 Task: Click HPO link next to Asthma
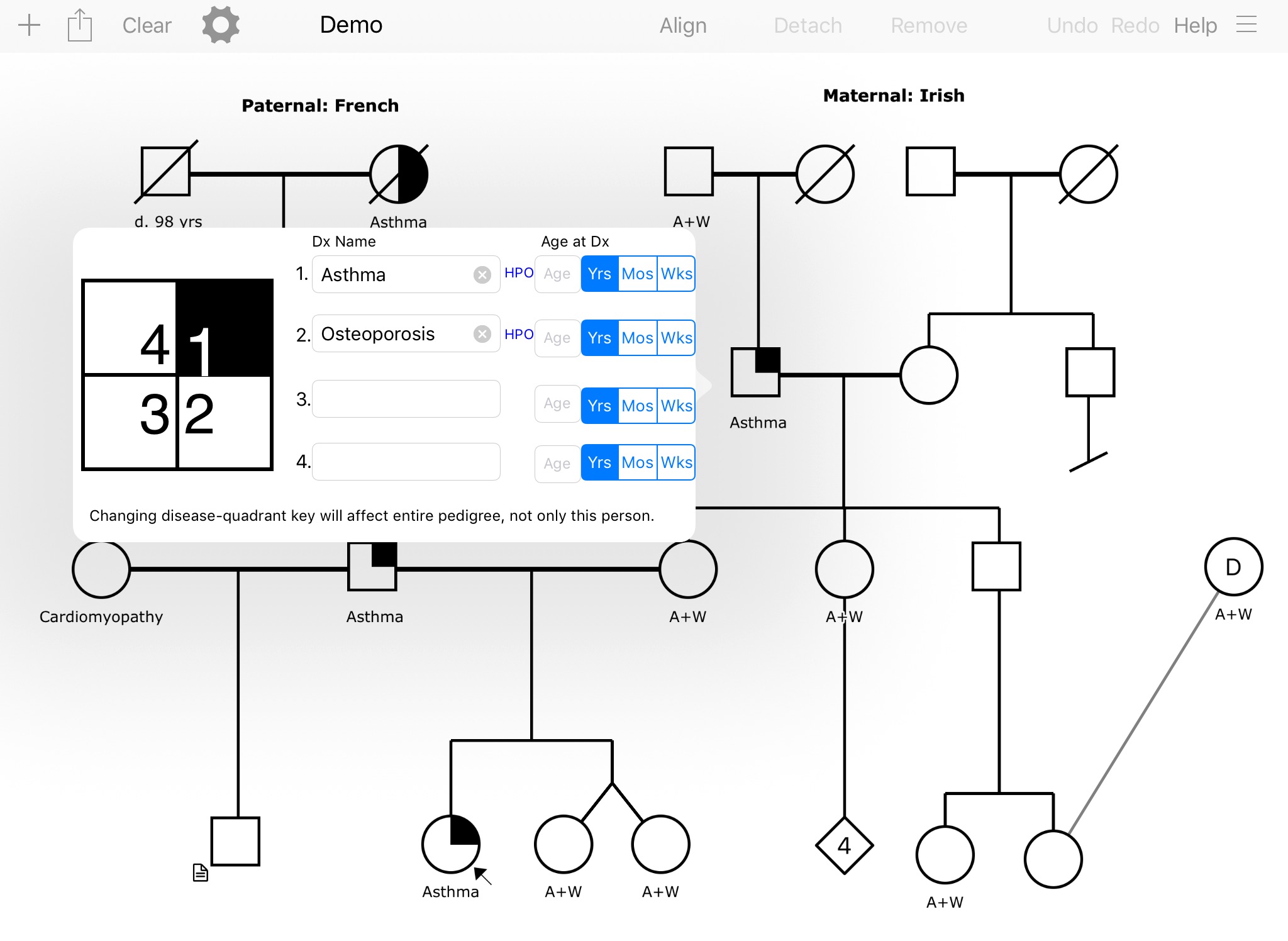pyautogui.click(x=515, y=274)
